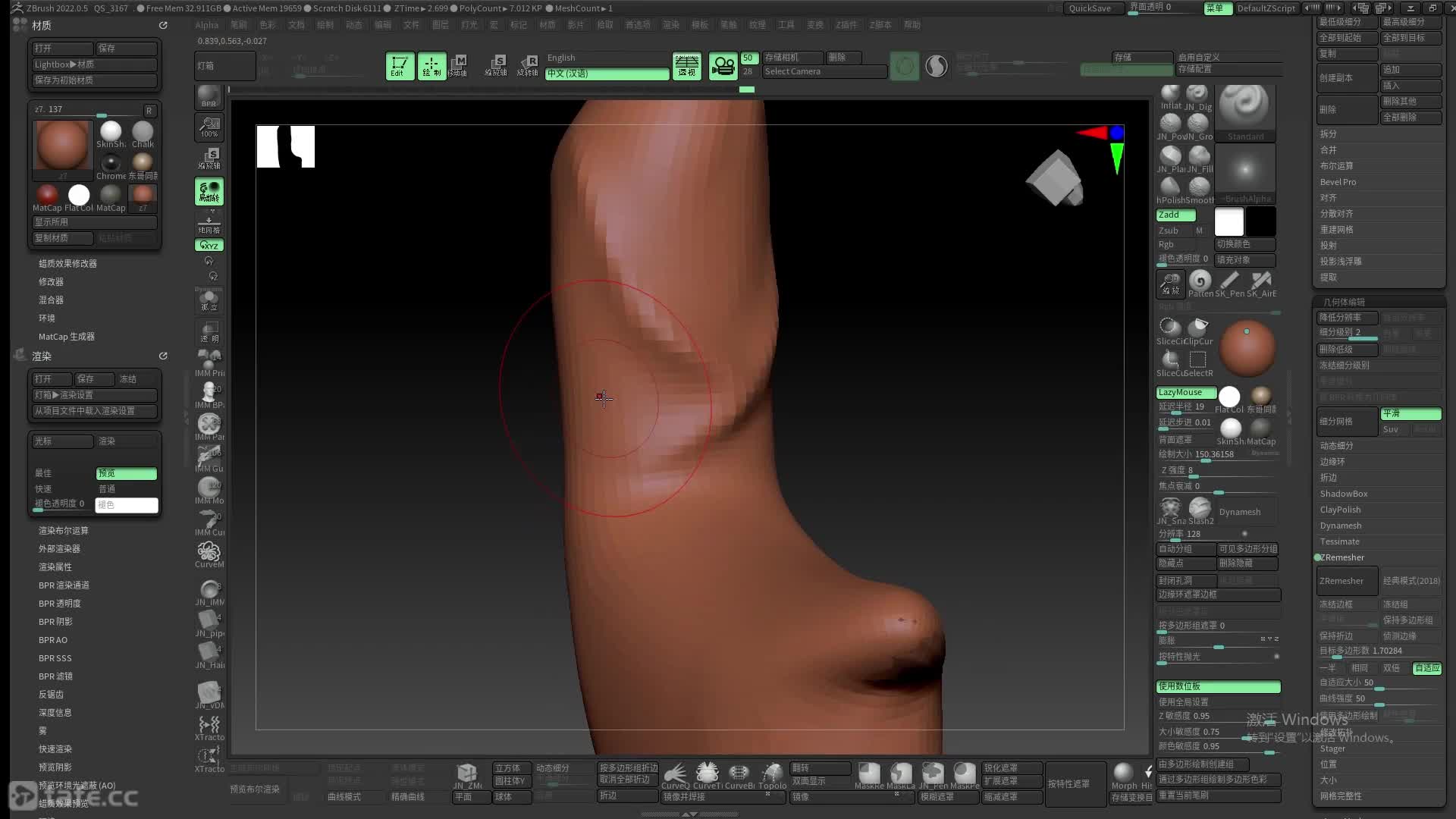
Task: Select the BrushAlpha thumbnail
Action: [x=1245, y=174]
